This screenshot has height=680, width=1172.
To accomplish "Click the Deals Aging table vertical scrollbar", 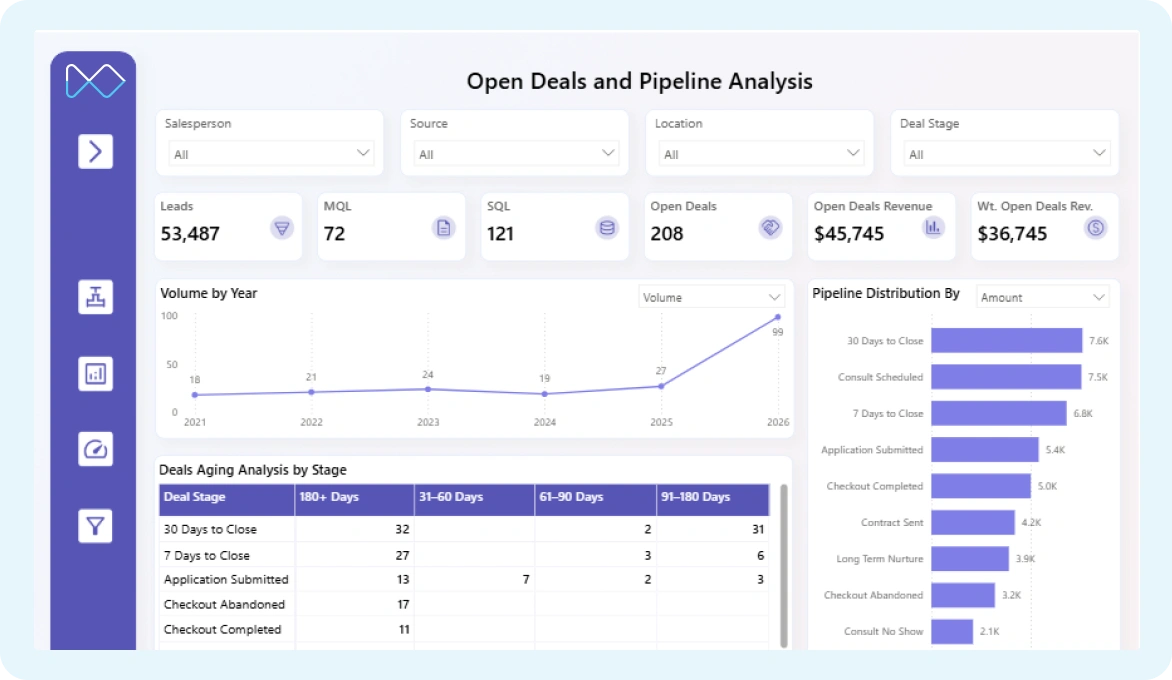I will (x=784, y=566).
